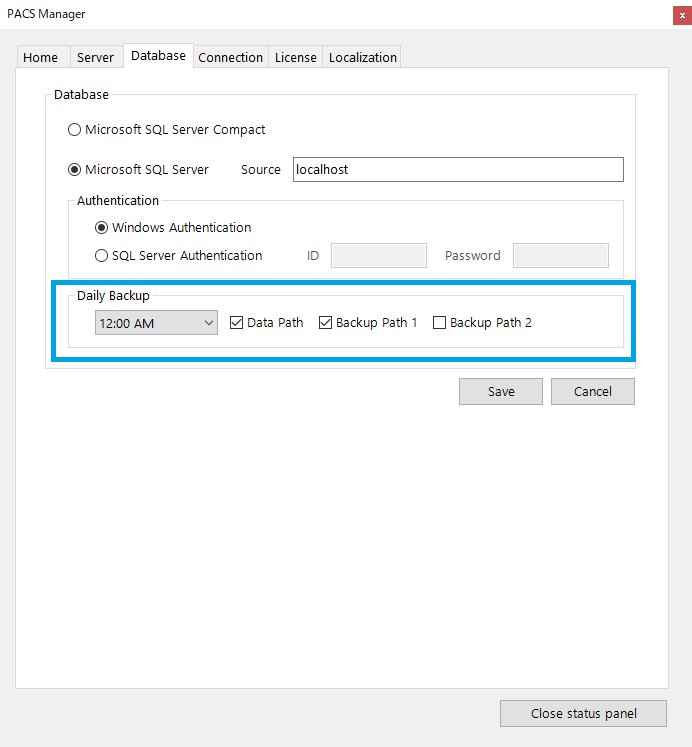Open the Server tab
The image size is (692, 747).
96,57
